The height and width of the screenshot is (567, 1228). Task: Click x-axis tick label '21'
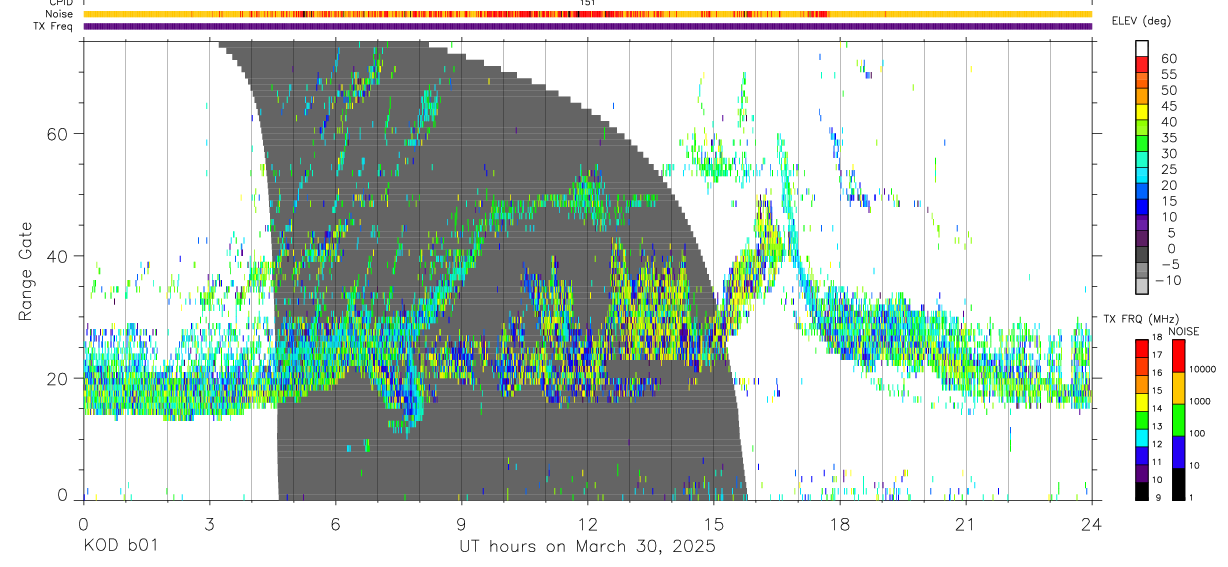pos(966,524)
